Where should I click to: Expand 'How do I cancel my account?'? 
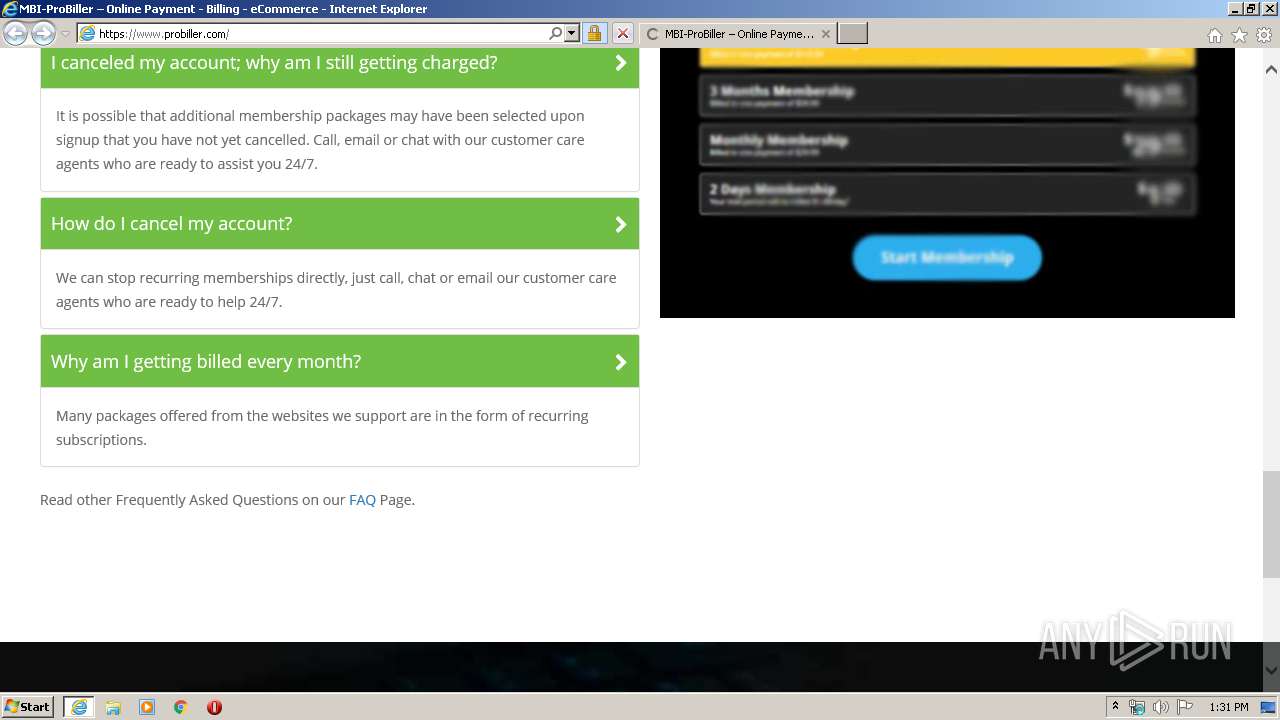(340, 223)
